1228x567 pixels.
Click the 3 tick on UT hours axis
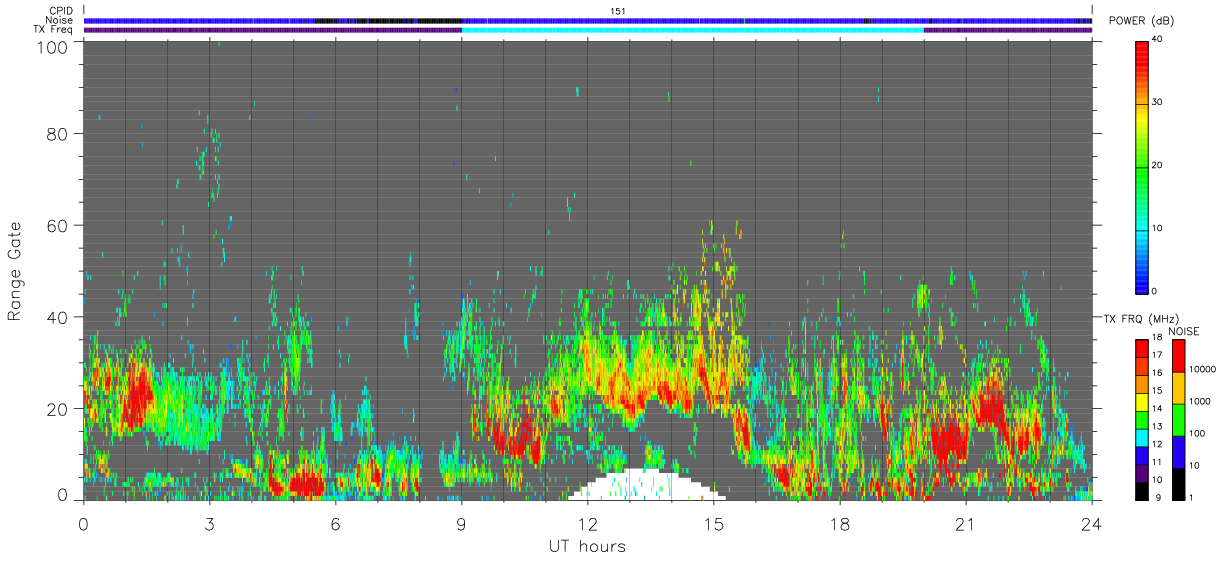209,524
